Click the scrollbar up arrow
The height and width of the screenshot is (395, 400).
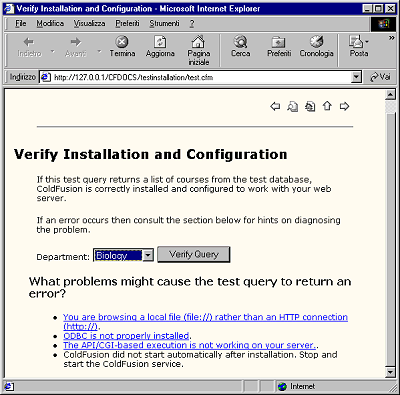[x=390, y=95]
